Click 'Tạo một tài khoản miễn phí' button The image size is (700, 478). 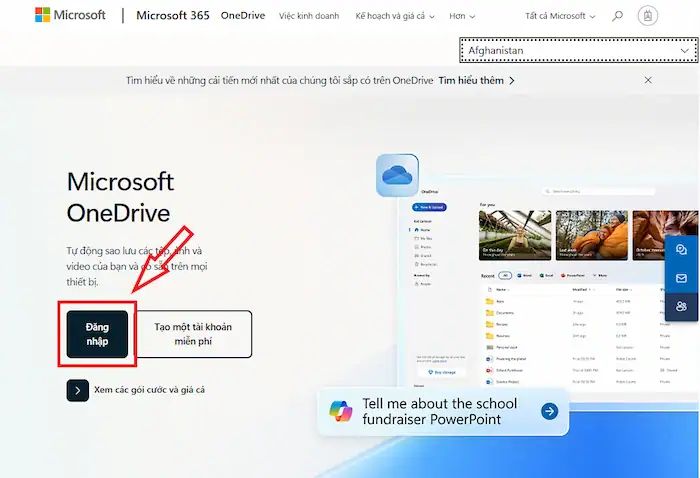pos(195,334)
